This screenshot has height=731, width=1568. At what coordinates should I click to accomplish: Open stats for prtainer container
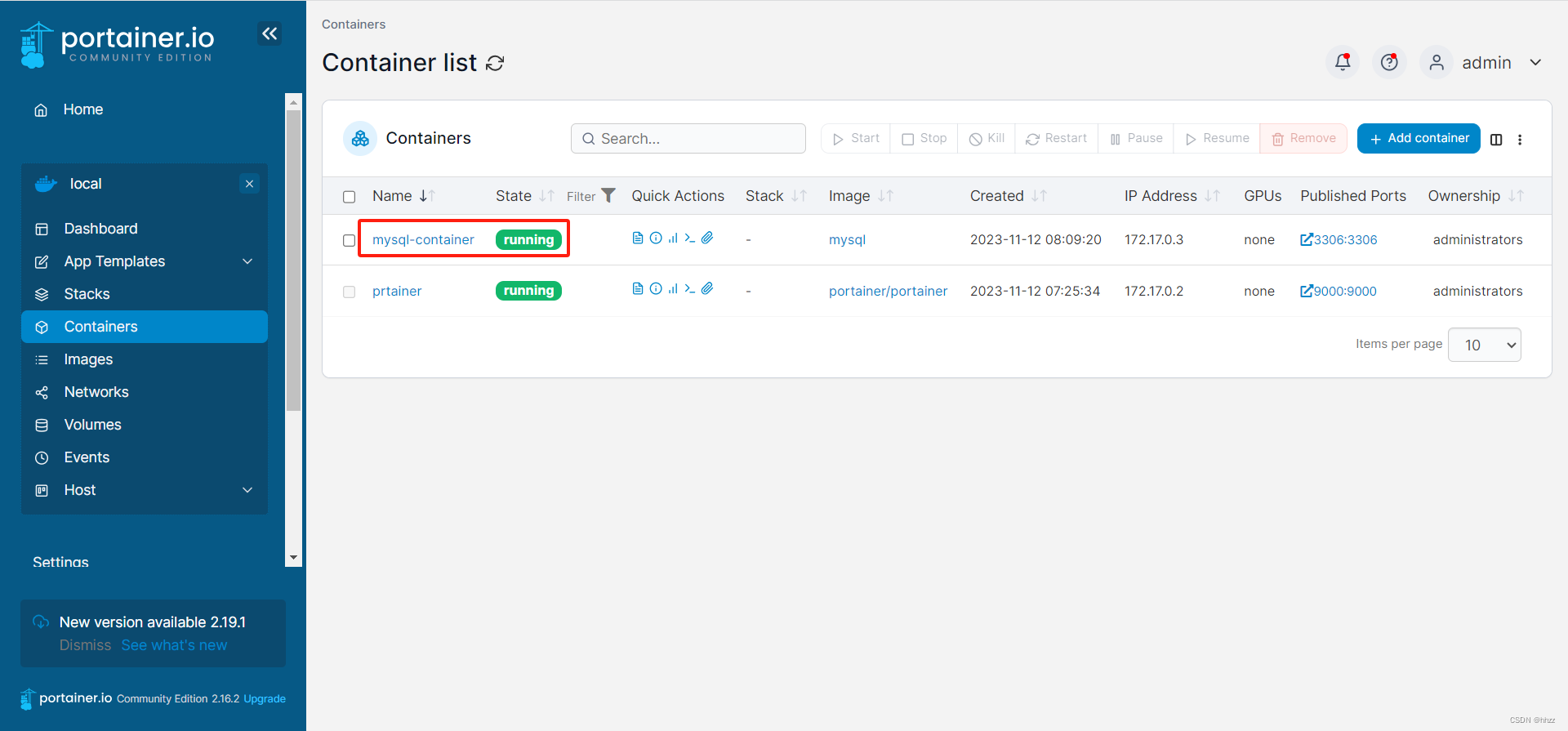673,288
